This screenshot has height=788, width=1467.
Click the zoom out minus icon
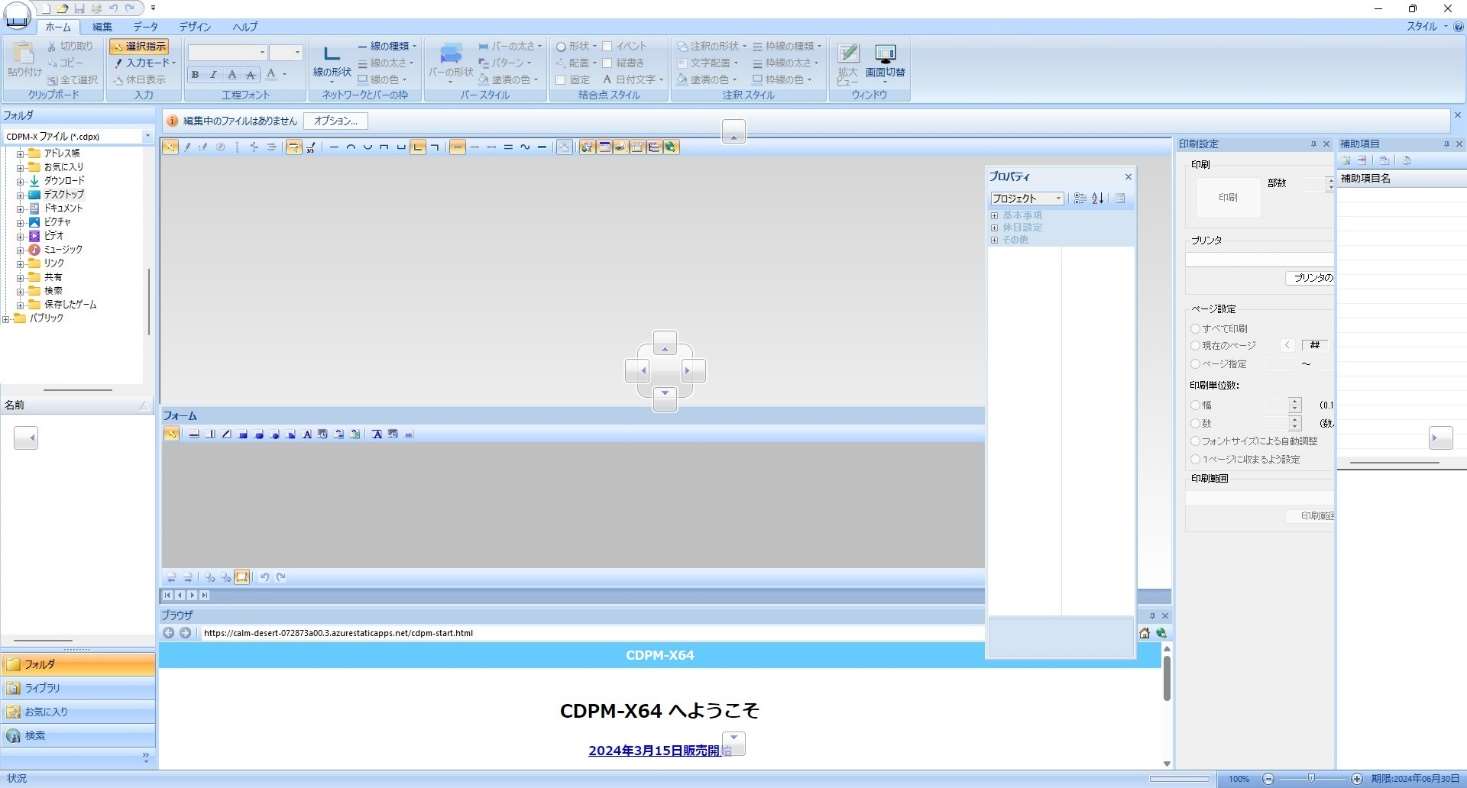pos(1268,779)
